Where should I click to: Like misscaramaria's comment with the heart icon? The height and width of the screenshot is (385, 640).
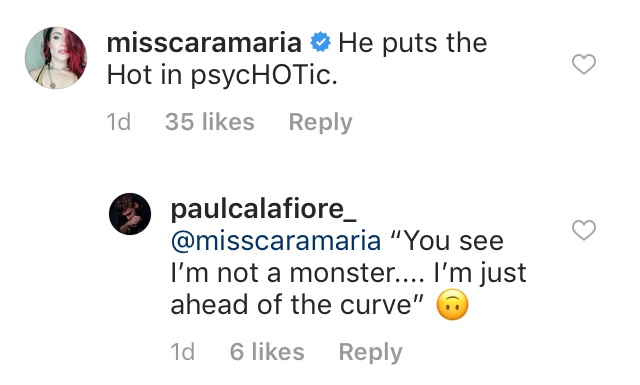(584, 64)
